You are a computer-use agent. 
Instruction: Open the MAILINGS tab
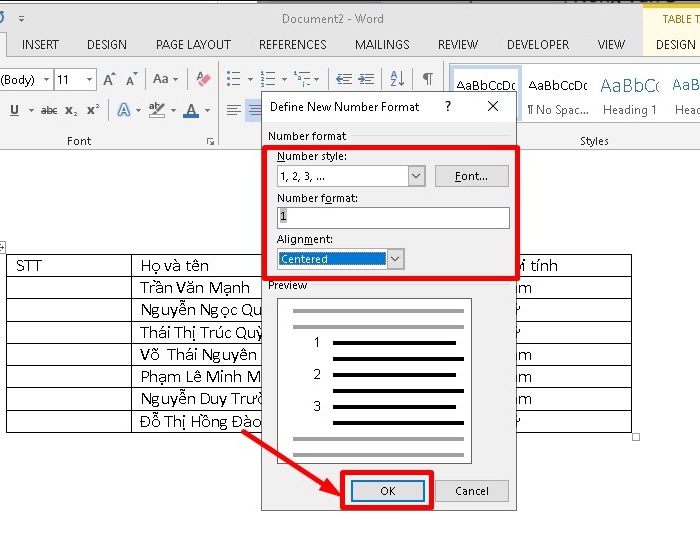[x=382, y=45]
